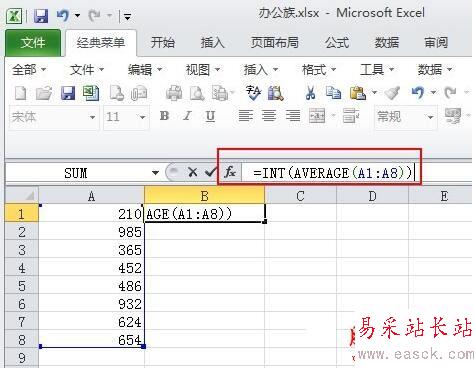Redo from the Quick Access Toolbar
The height and width of the screenshot is (369, 475).
[95, 15]
